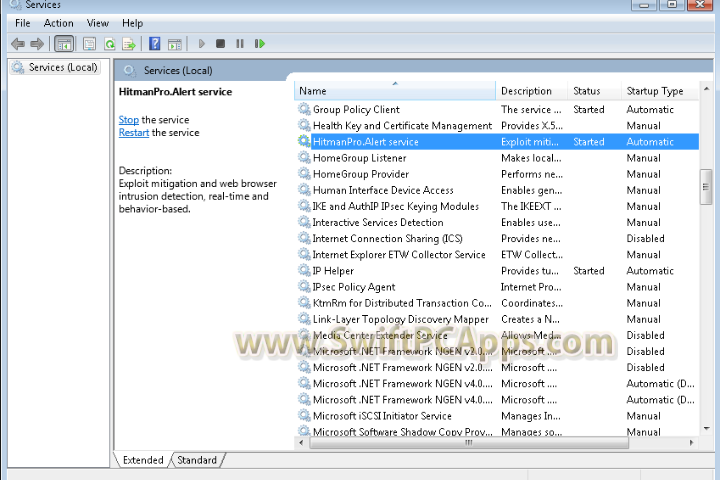Click the ETW Collect... description cell

pos(532,254)
